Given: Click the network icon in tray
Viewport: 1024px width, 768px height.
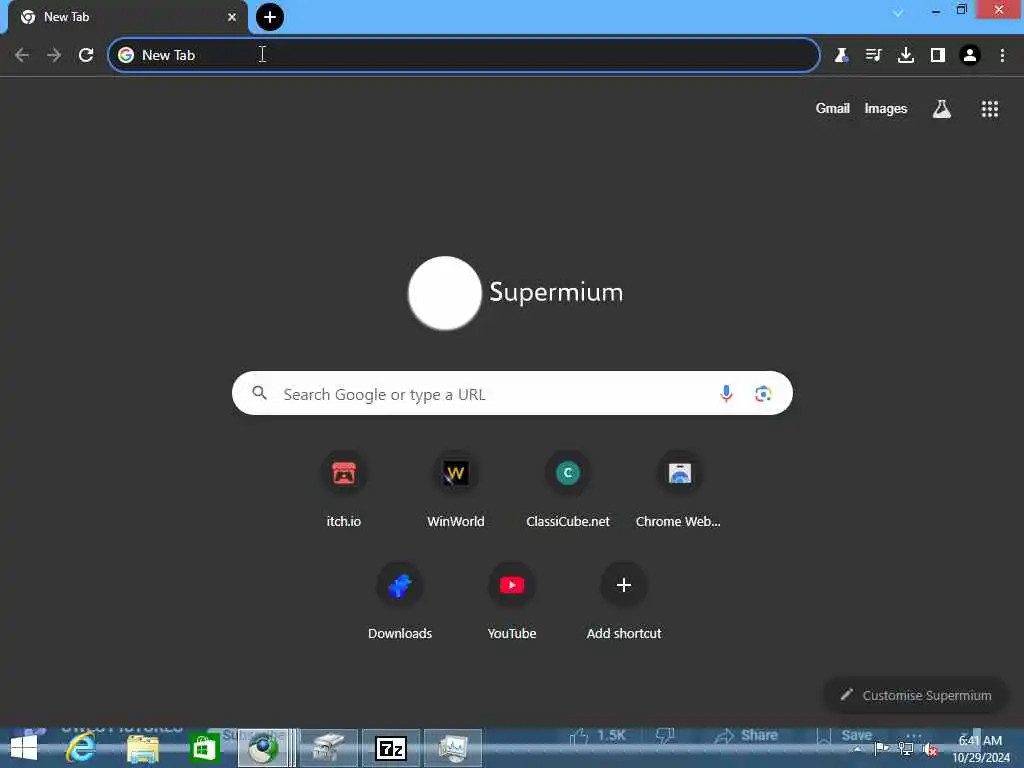Looking at the screenshot, I should (x=905, y=748).
